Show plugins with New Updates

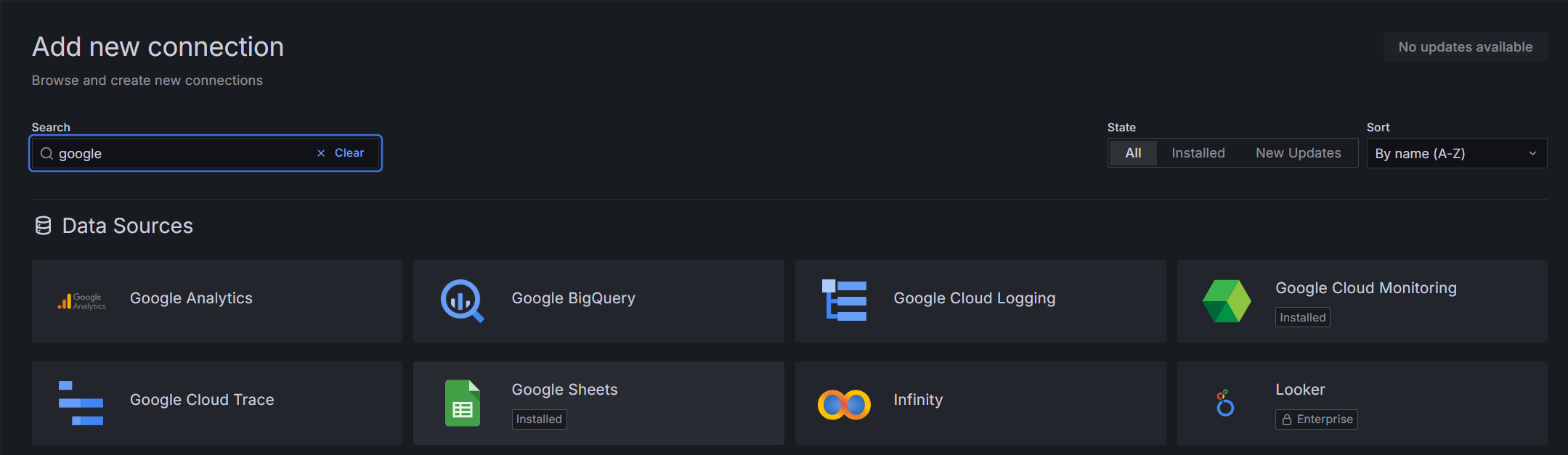click(x=1298, y=153)
